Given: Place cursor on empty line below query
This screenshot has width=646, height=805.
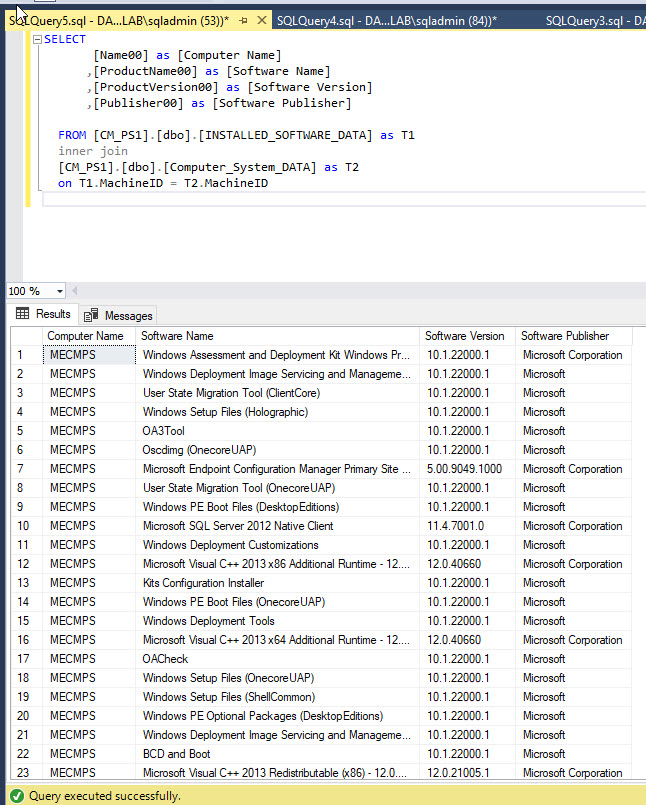Looking at the screenshot, I should [200, 200].
